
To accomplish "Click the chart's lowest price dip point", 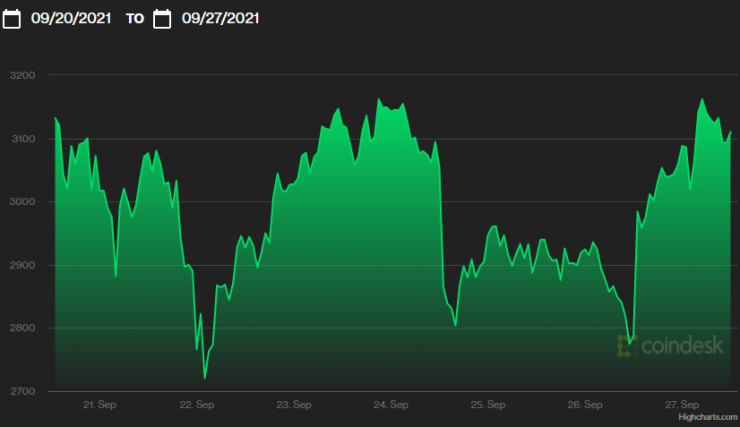I will (x=205, y=378).
